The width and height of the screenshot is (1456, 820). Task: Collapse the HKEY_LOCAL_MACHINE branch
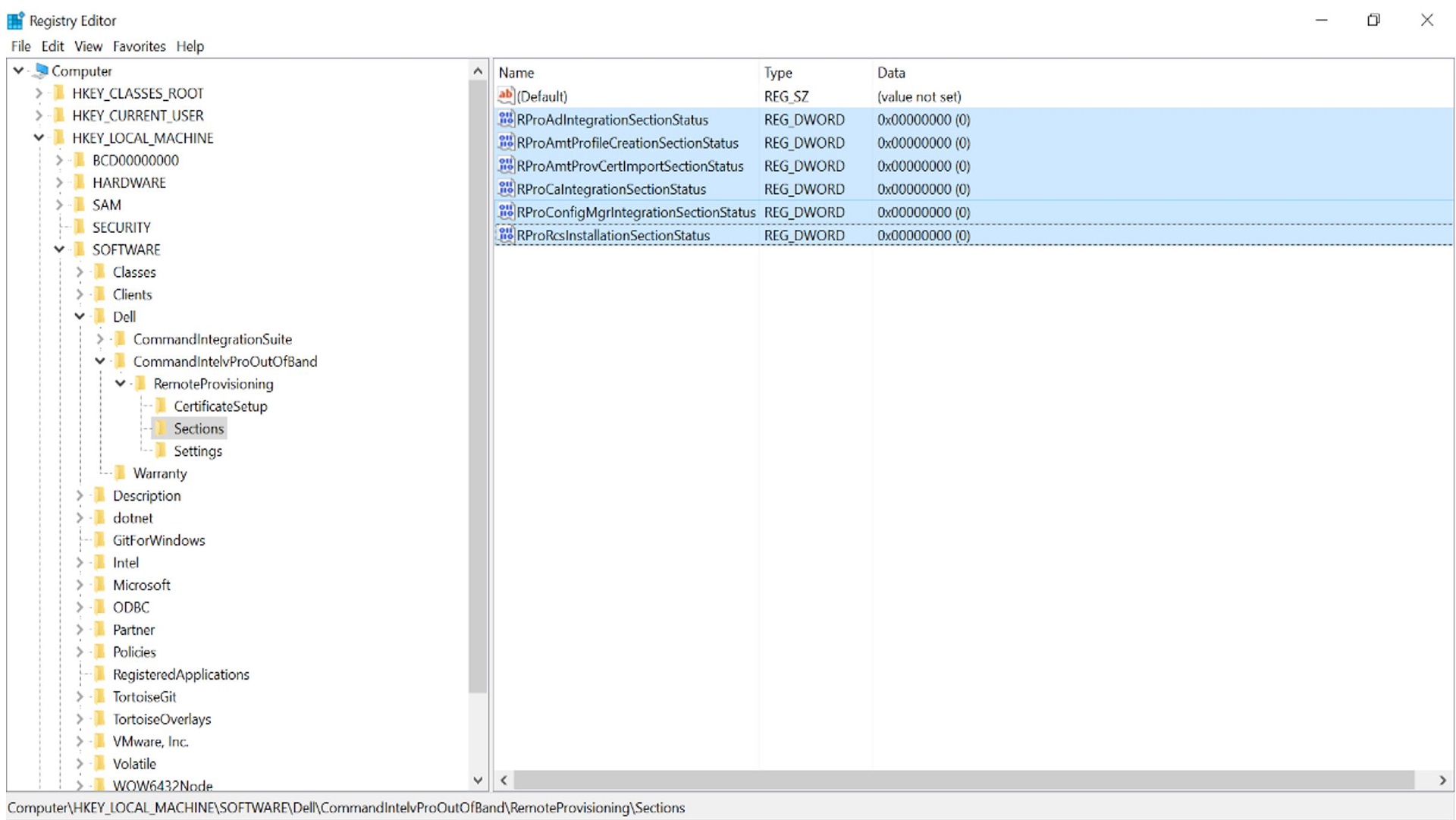pos(38,137)
